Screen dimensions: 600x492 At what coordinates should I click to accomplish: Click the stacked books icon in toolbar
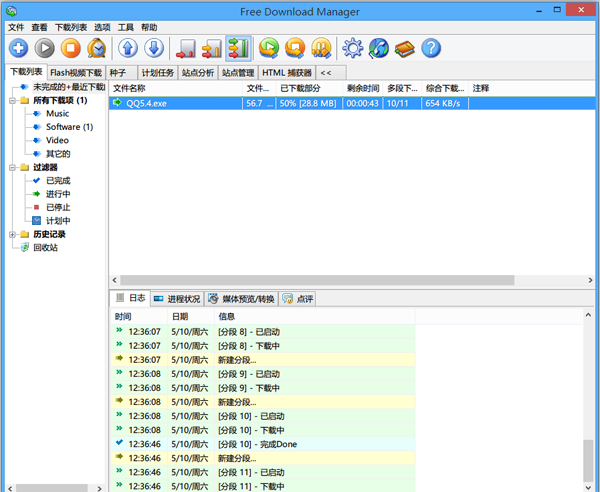404,47
